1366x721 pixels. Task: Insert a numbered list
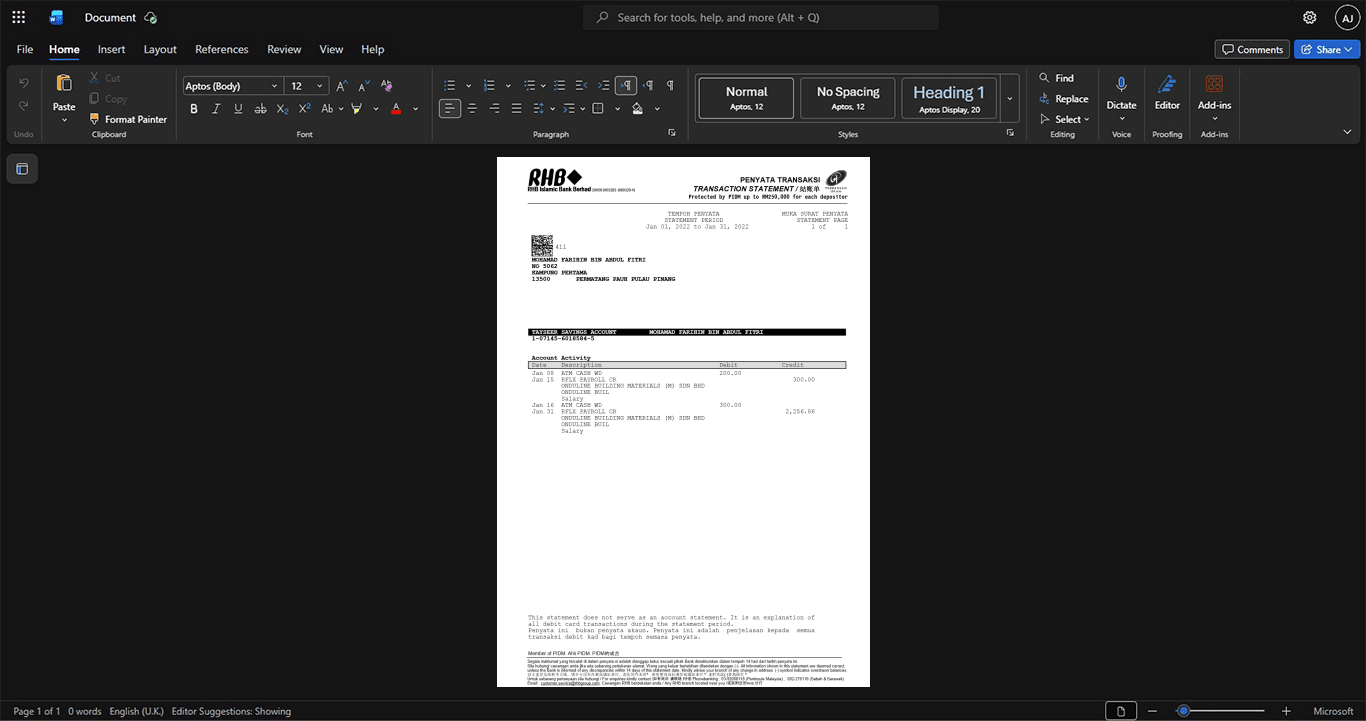pyautogui.click(x=489, y=86)
